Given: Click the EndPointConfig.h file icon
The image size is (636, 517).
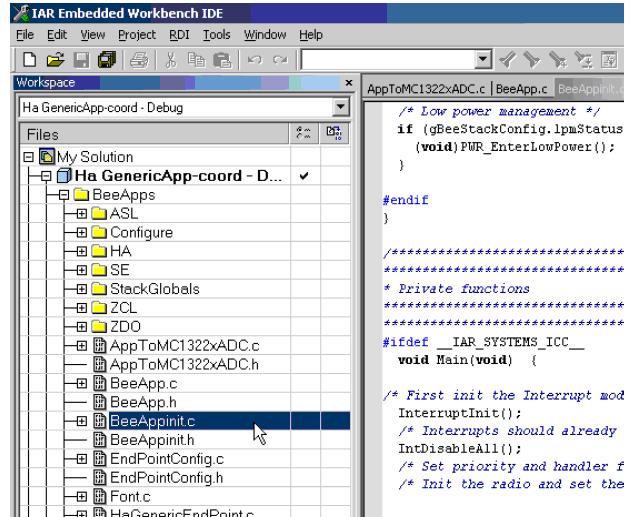Looking at the screenshot, I should [x=100, y=477].
